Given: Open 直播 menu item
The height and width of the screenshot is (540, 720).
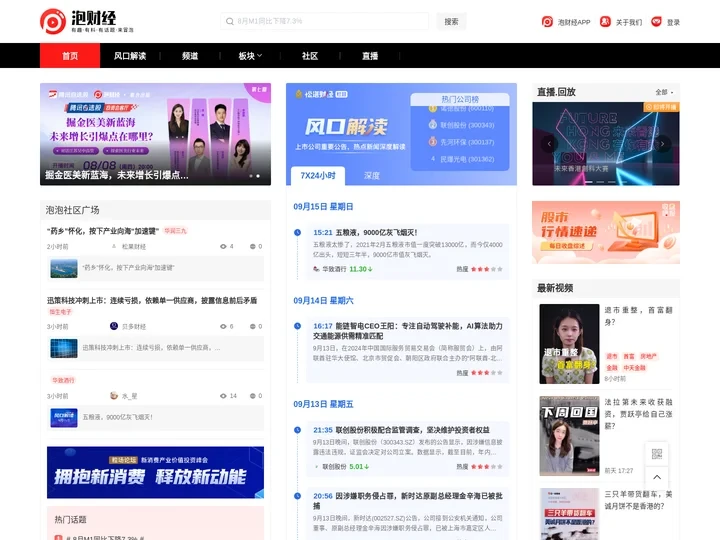Looking at the screenshot, I should 370,56.
